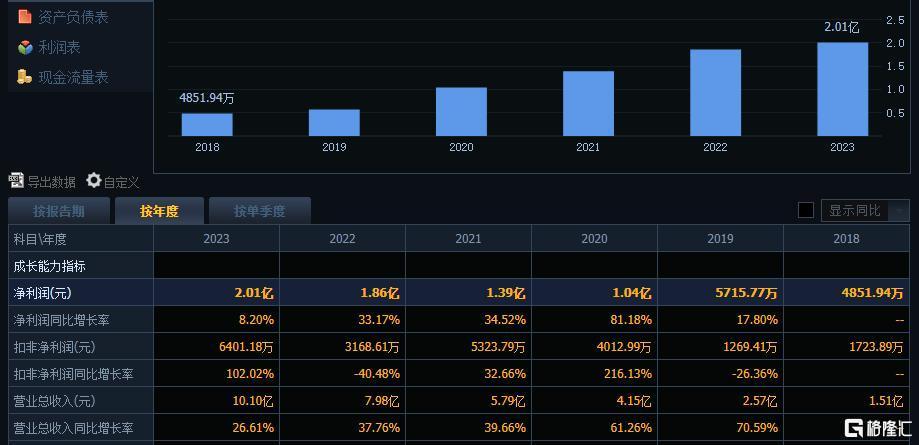Image resolution: width=919 pixels, height=445 pixels.
Task: Click the 导出数据 export icon
Action: 16,181
